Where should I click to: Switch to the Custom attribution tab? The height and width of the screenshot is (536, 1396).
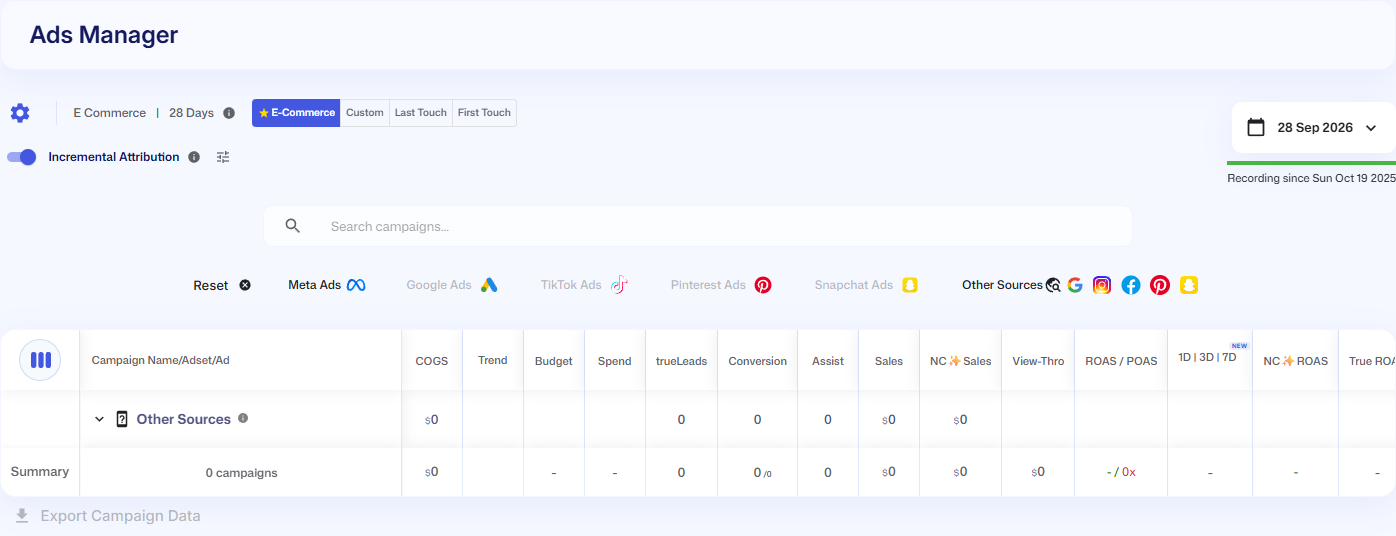pyautogui.click(x=365, y=113)
